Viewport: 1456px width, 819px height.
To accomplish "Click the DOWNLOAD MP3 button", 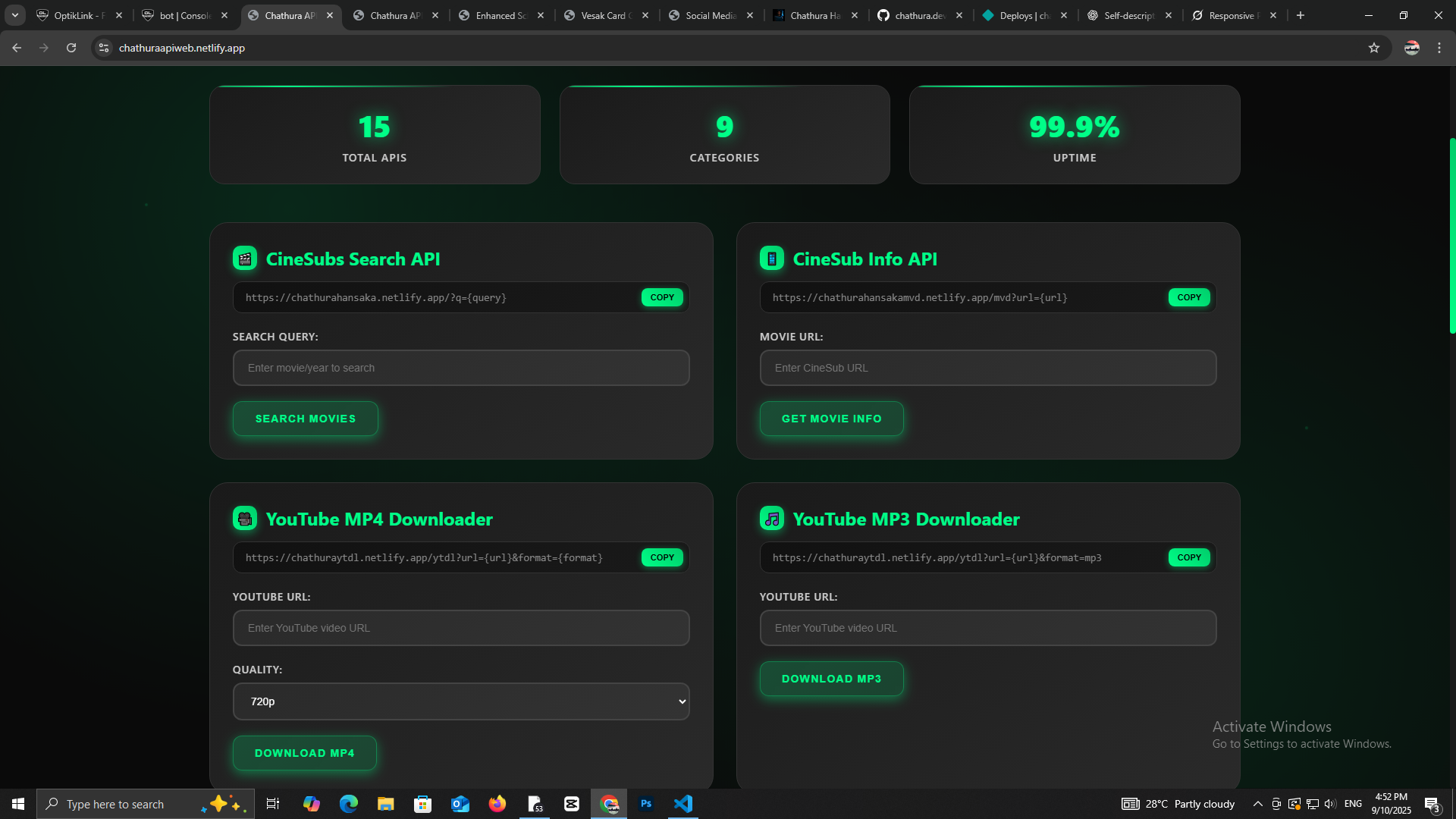I will tap(831, 679).
